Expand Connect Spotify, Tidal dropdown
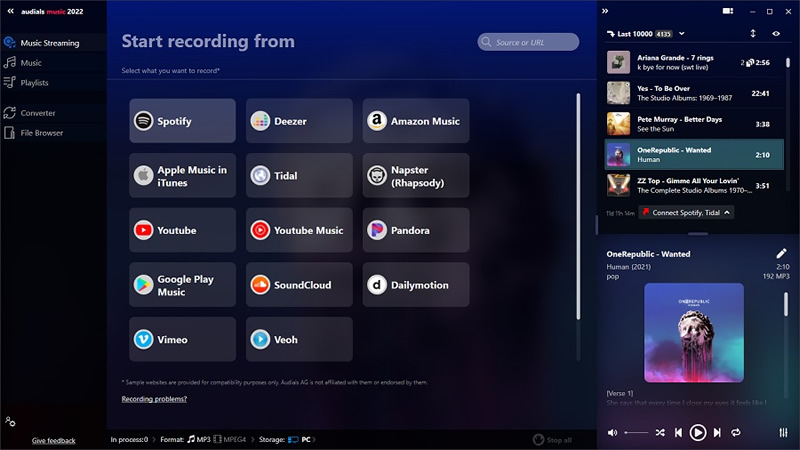Screen dimensions: 800x450 [x=687, y=212]
